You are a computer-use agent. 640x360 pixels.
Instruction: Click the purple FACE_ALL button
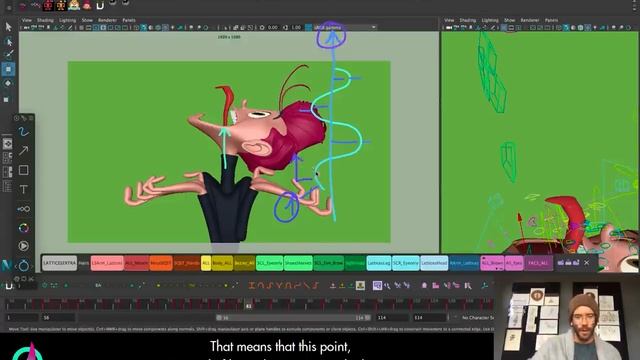pyautogui.click(x=538, y=263)
